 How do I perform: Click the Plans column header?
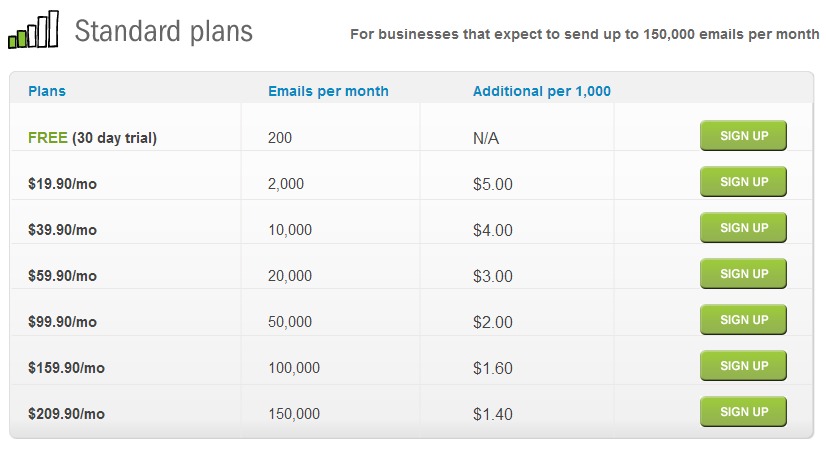47,91
